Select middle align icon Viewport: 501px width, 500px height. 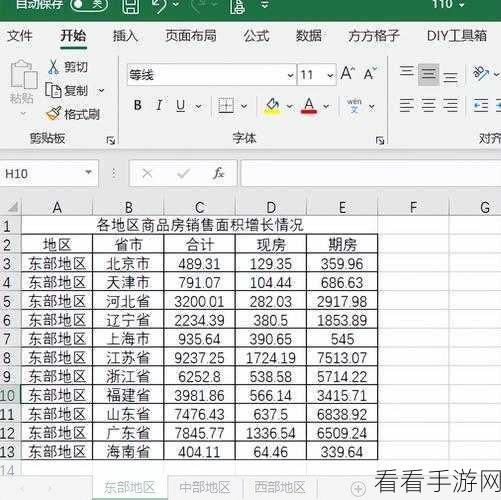tap(428, 73)
